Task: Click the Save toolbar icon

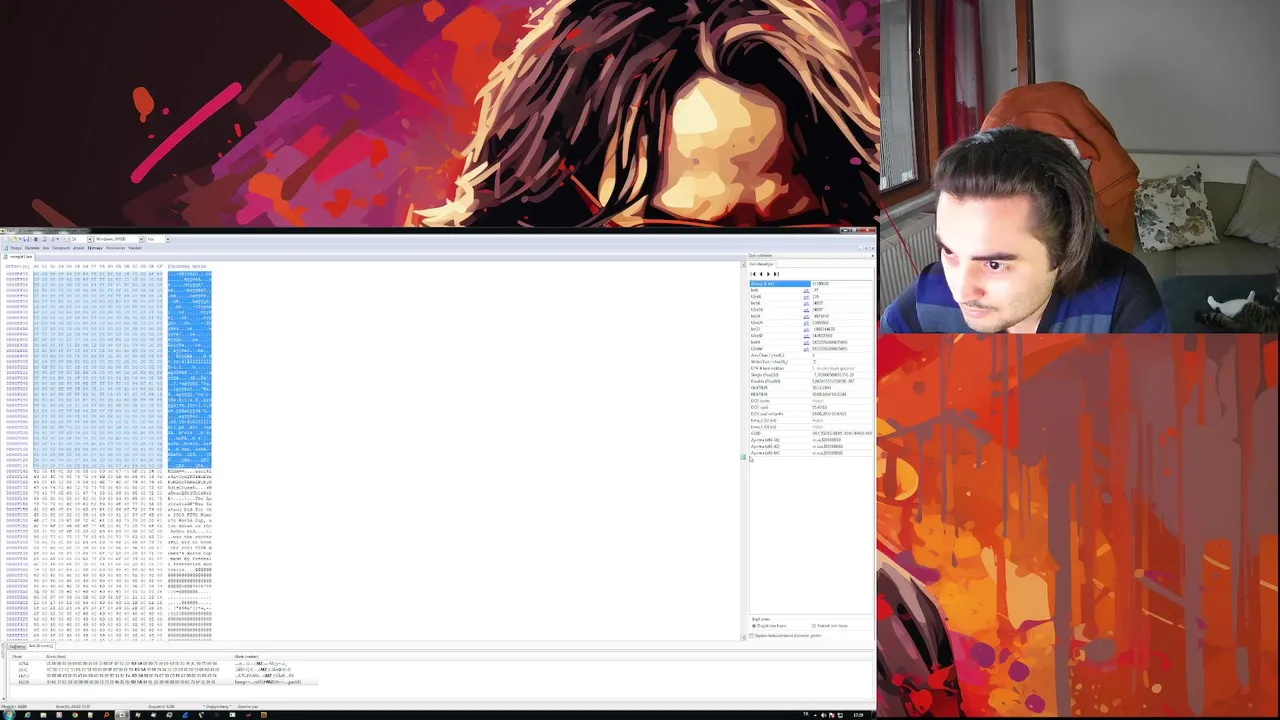Action: pyautogui.click(x=26, y=239)
